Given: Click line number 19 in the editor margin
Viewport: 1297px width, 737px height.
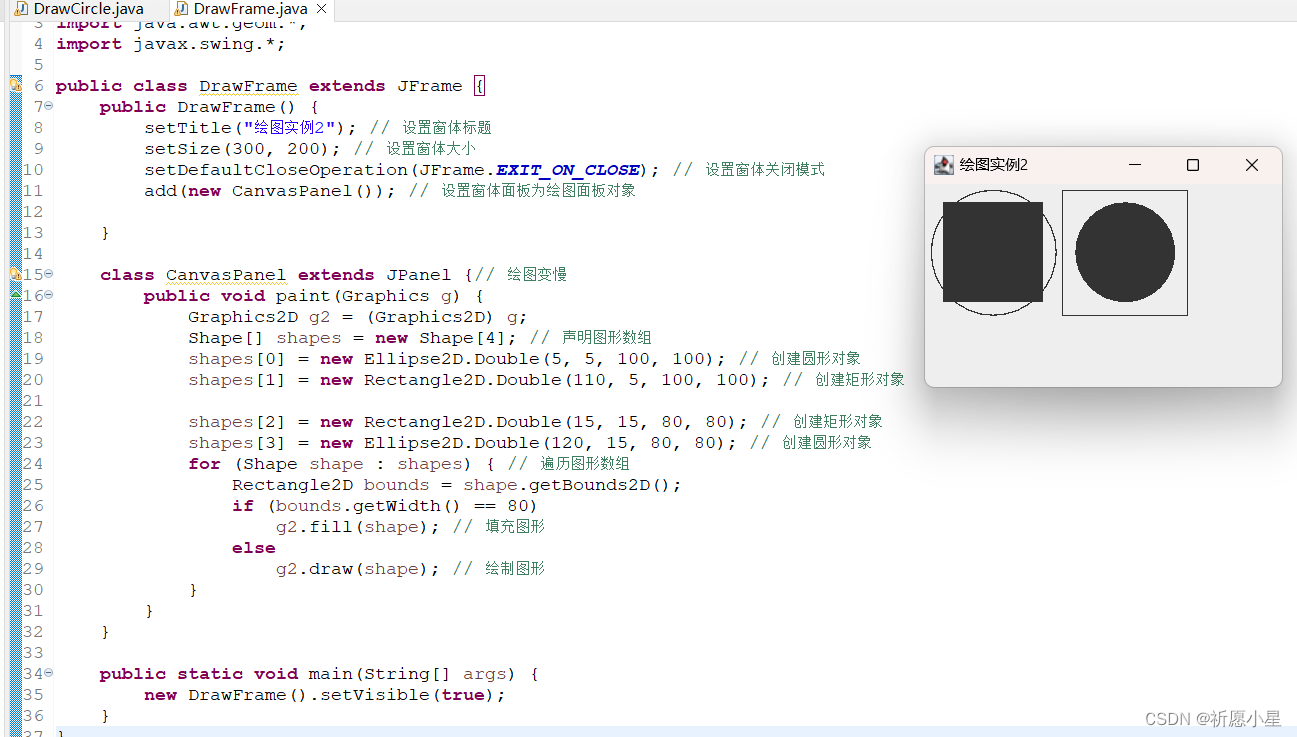Looking at the screenshot, I should (32, 358).
